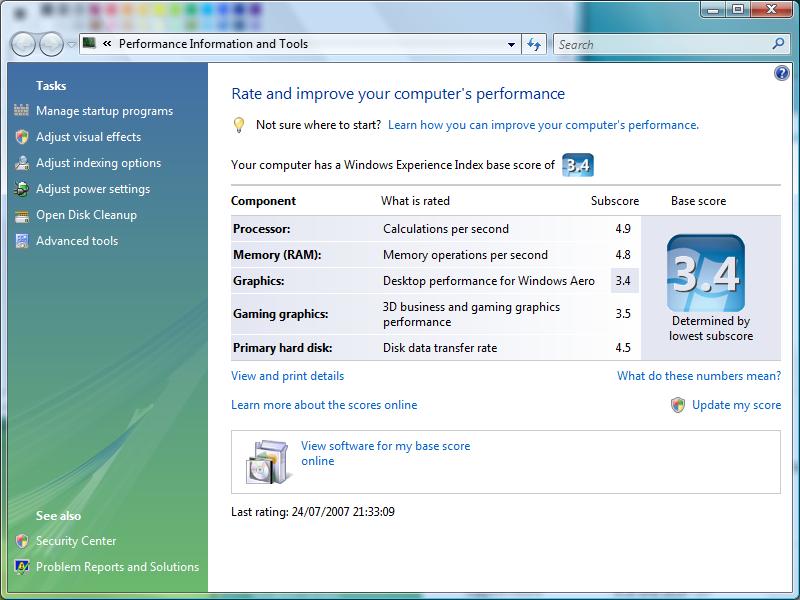Viewport: 800px width, 600px height.
Task: Click the search magnifier icon
Action: 778,44
